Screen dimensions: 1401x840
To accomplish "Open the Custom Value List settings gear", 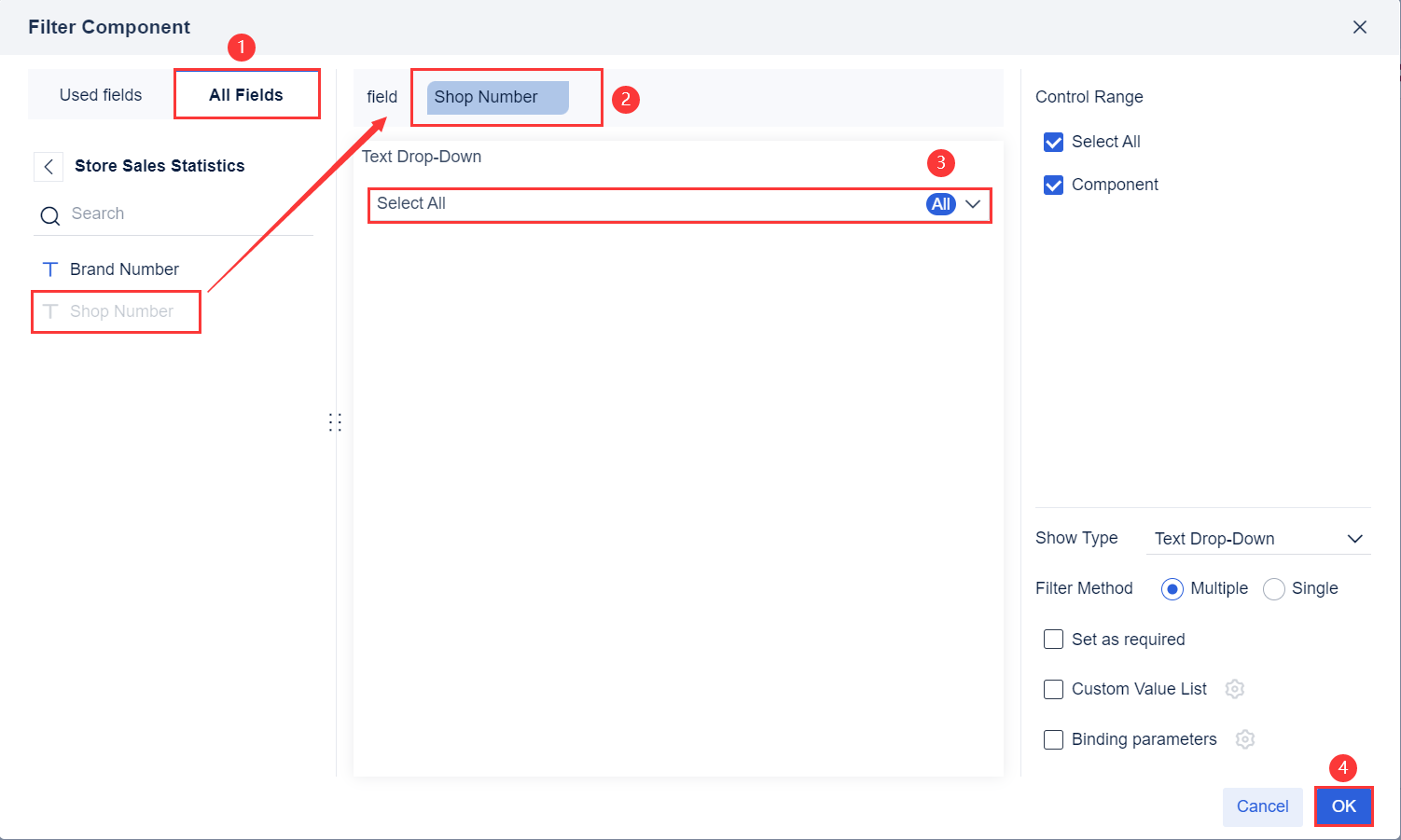I will (1234, 689).
